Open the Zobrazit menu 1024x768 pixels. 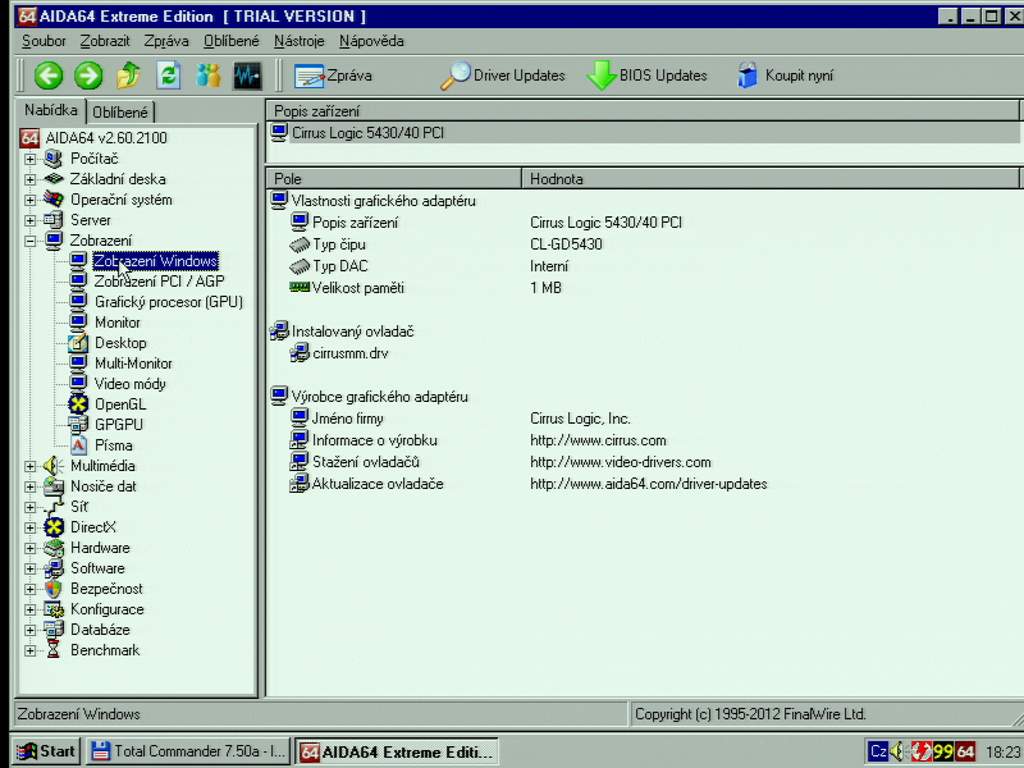coord(104,41)
